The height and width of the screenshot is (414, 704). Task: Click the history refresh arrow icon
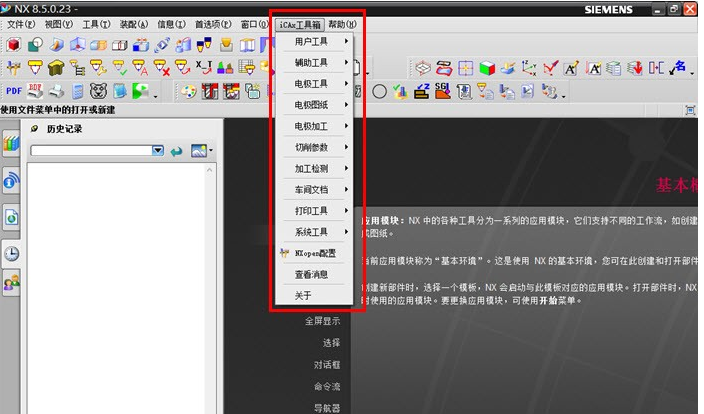coord(177,150)
